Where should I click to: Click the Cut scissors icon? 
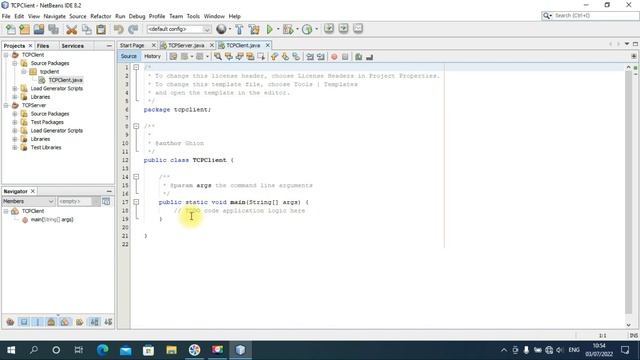(x=71, y=29)
